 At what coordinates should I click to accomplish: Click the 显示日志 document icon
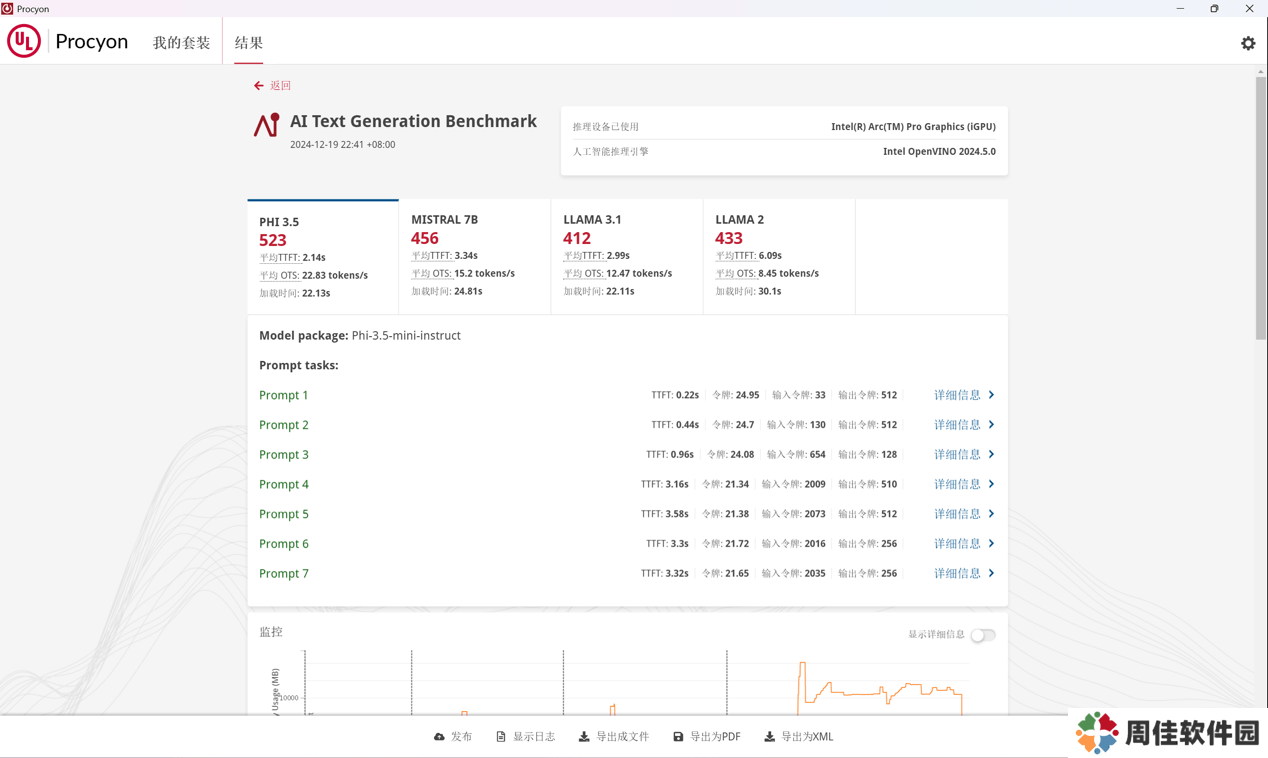point(501,737)
